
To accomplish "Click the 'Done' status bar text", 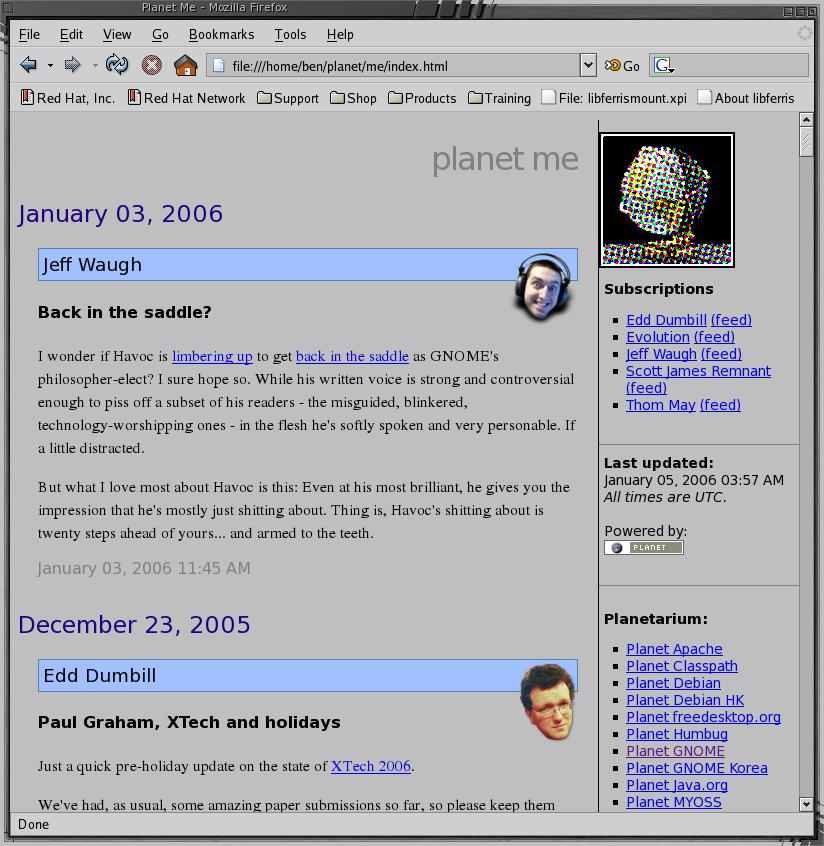I will pos(33,824).
